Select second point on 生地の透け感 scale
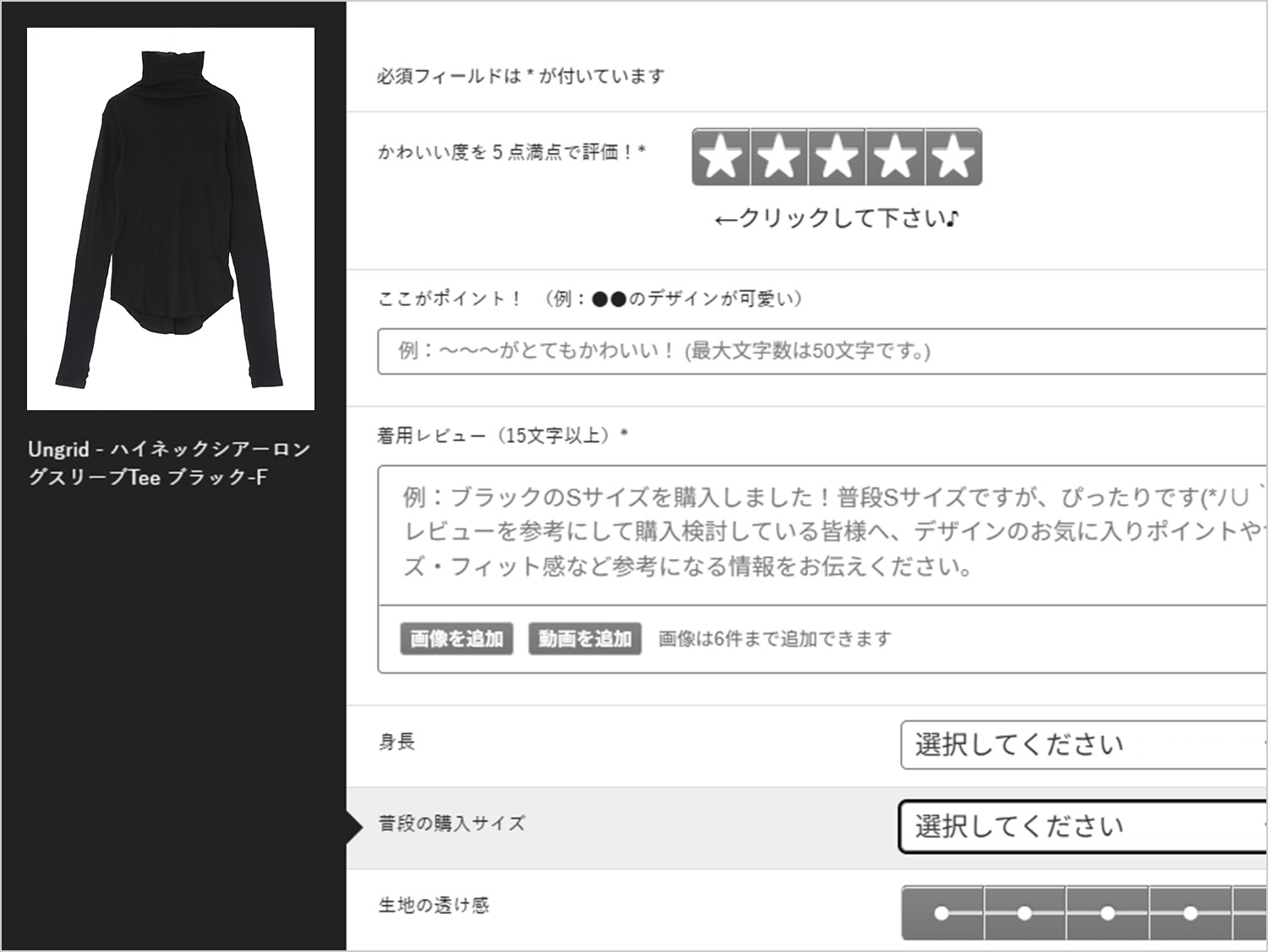1268x952 pixels. (x=1025, y=913)
